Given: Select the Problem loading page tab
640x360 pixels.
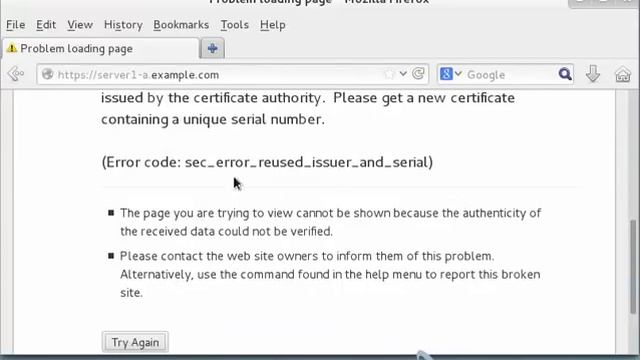Looking at the screenshot, I should pyautogui.click(x=100, y=49).
